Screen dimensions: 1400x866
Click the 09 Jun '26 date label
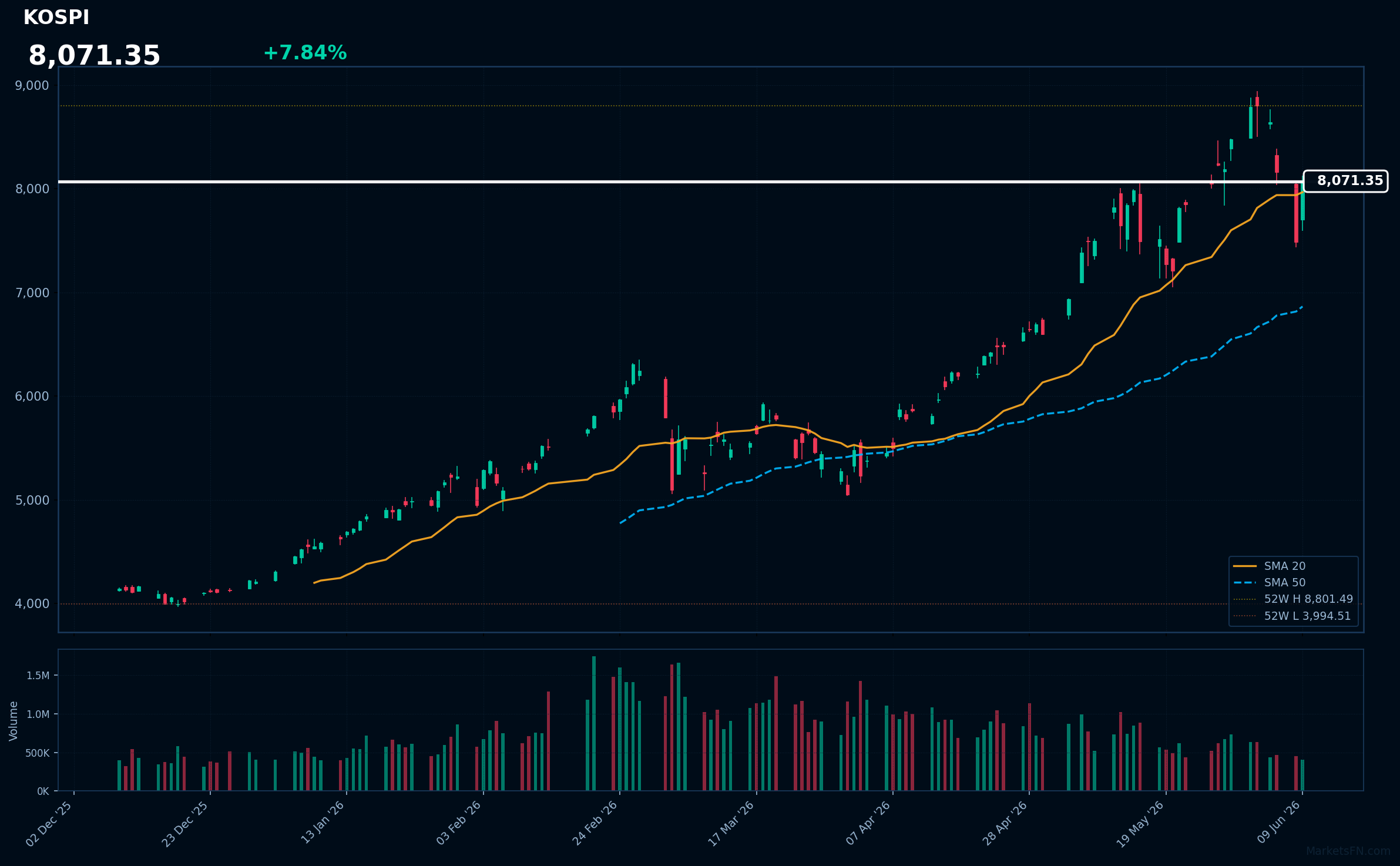click(1278, 824)
